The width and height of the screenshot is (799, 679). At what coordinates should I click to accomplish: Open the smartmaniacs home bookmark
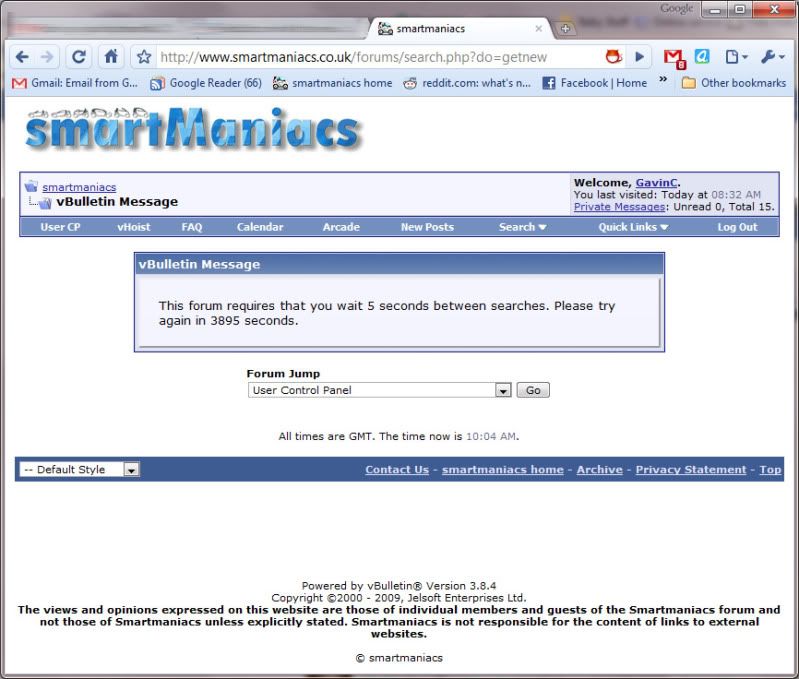coord(332,83)
